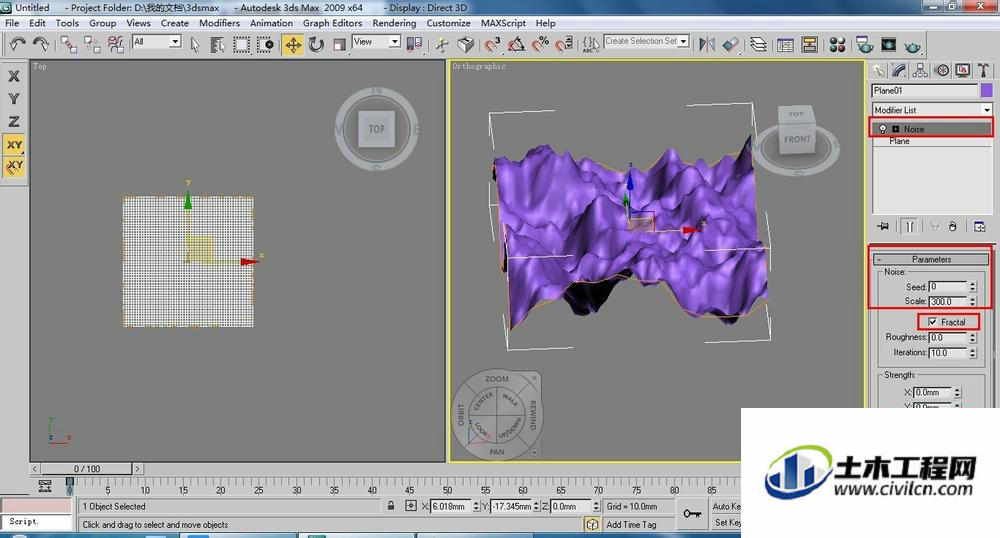Click the Use Pivot Point Center icon
Image resolution: width=1000 pixels, height=538 pixels.
point(414,44)
